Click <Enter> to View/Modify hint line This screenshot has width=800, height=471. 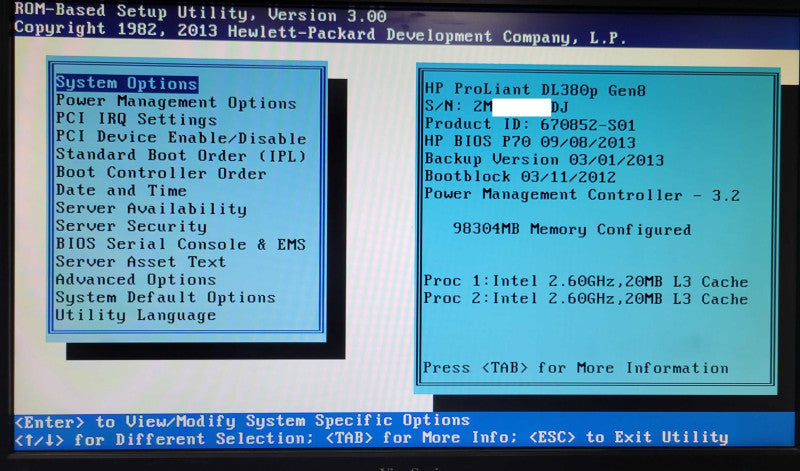[242, 421]
